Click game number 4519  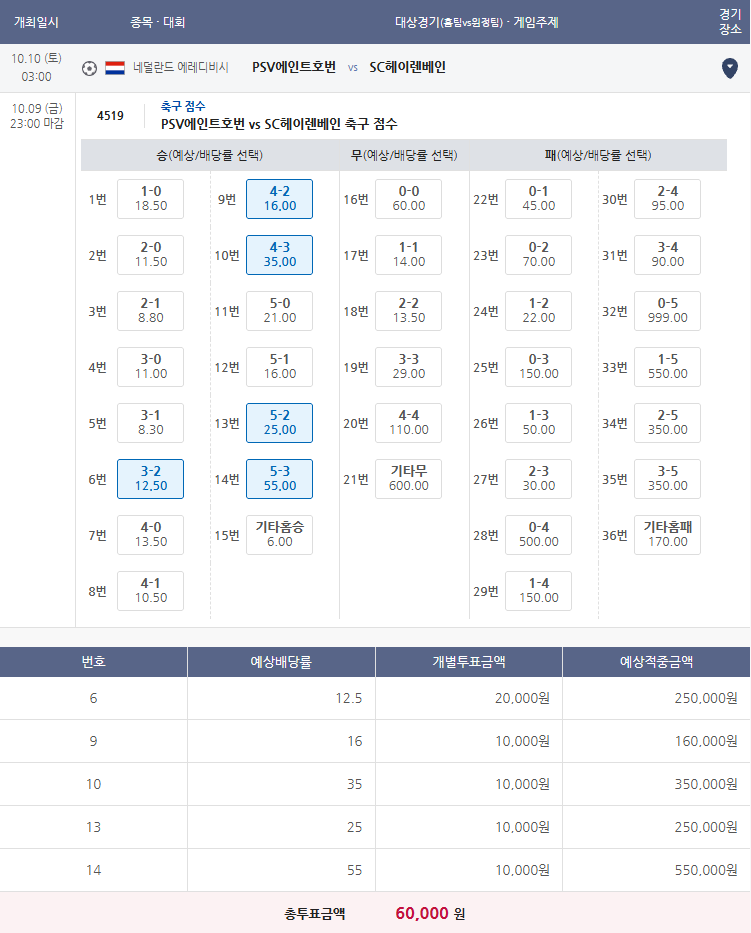click(x=110, y=115)
